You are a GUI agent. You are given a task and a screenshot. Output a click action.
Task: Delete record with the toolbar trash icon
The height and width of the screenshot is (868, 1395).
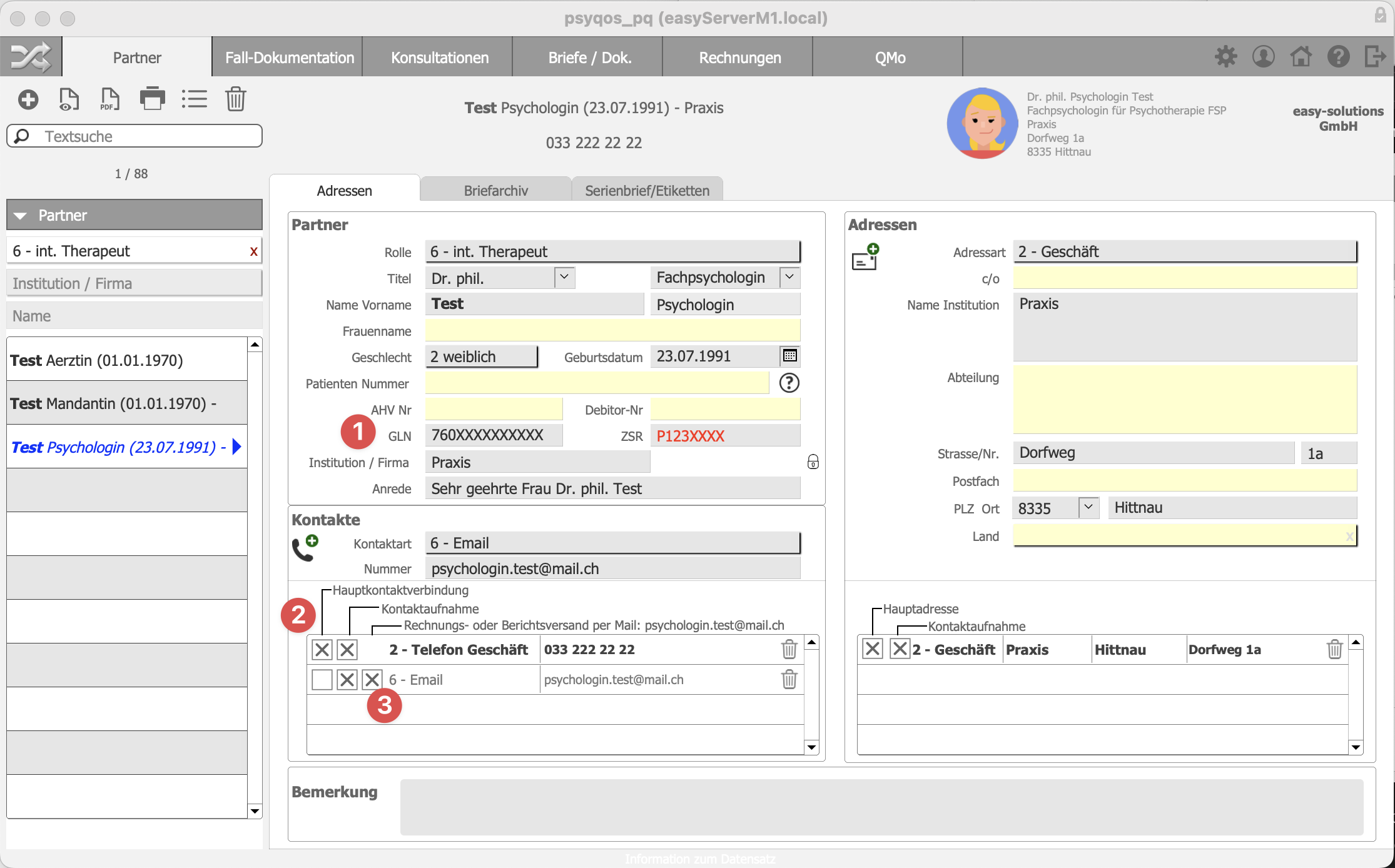[236, 99]
